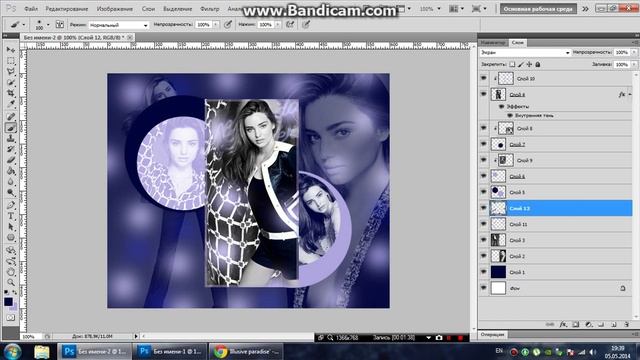Select the Brush tool in toolbox
The width and height of the screenshot is (640, 360).
tap(11, 128)
